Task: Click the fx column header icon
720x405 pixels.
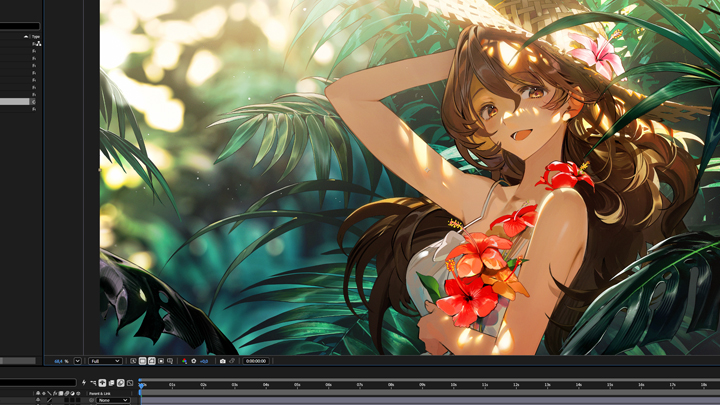Action: coord(55,393)
